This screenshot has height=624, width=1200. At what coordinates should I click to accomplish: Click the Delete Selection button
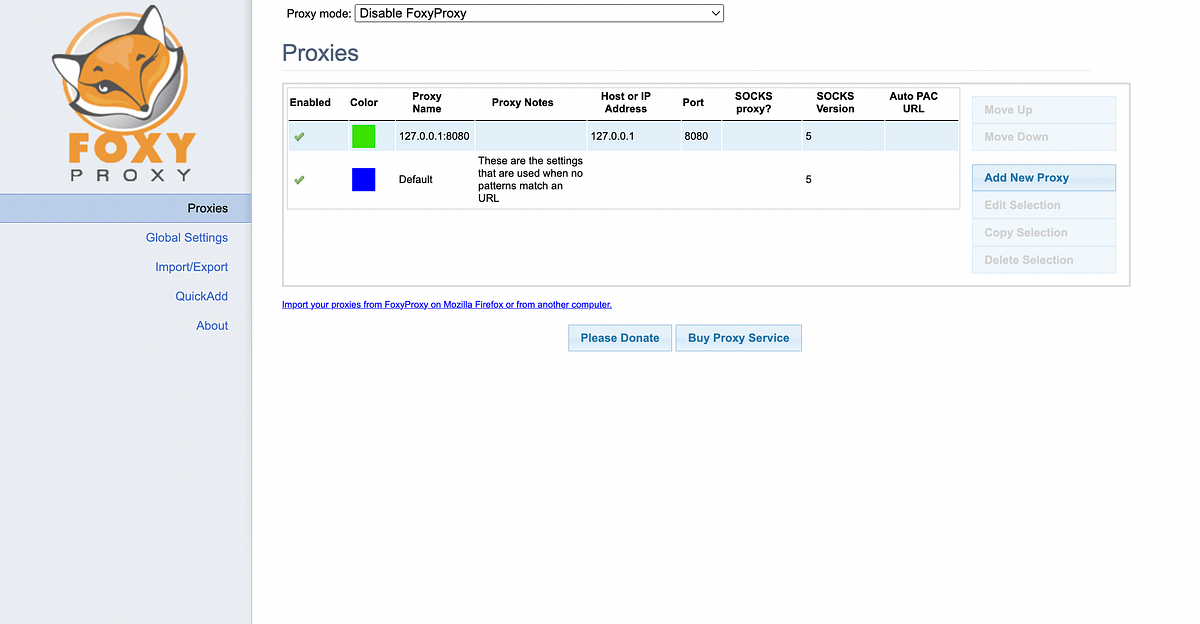pyautogui.click(x=1043, y=258)
